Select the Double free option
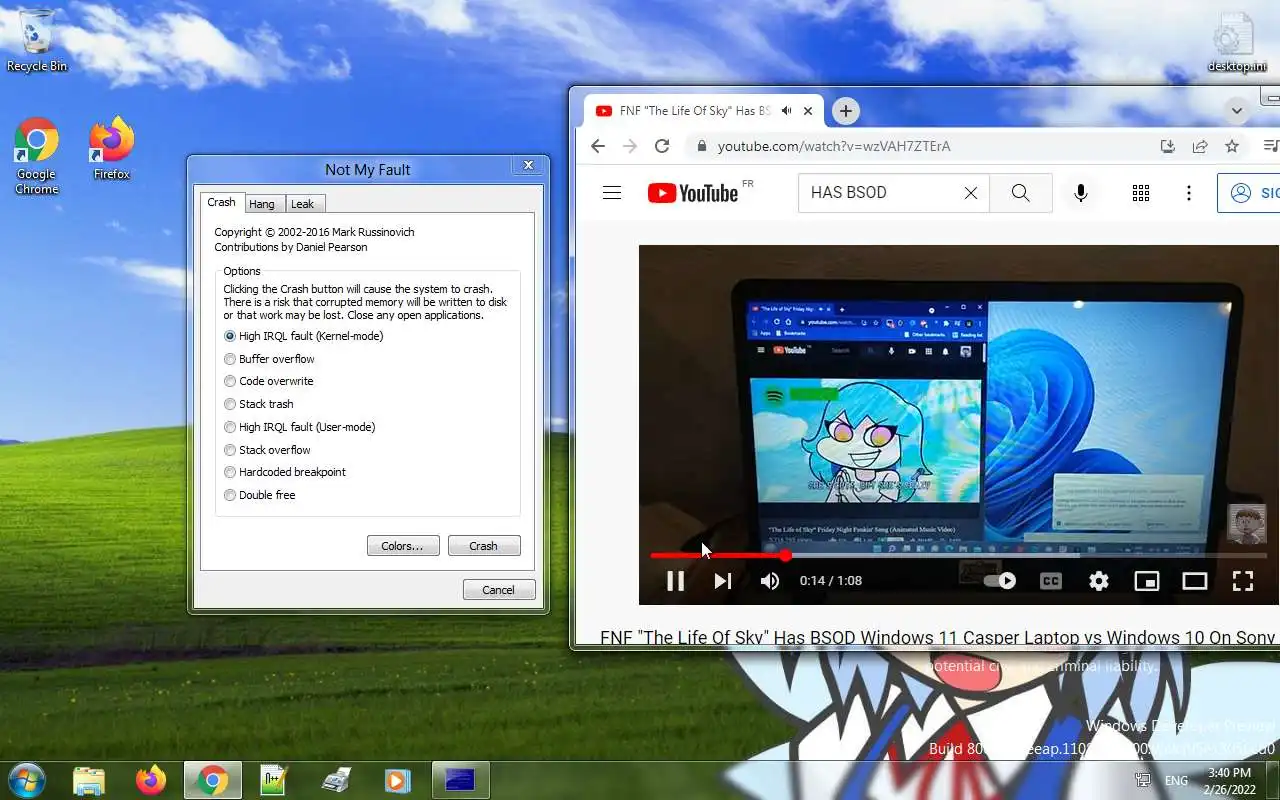This screenshot has width=1280, height=800. [260, 495]
